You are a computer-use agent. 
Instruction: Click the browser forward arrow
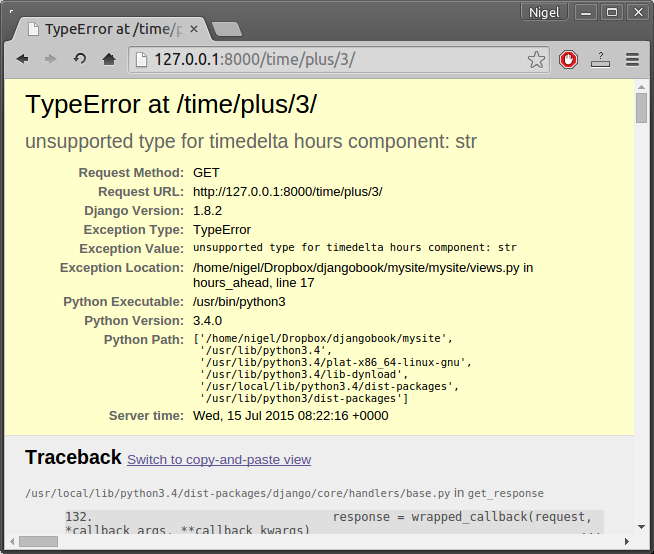(50, 59)
